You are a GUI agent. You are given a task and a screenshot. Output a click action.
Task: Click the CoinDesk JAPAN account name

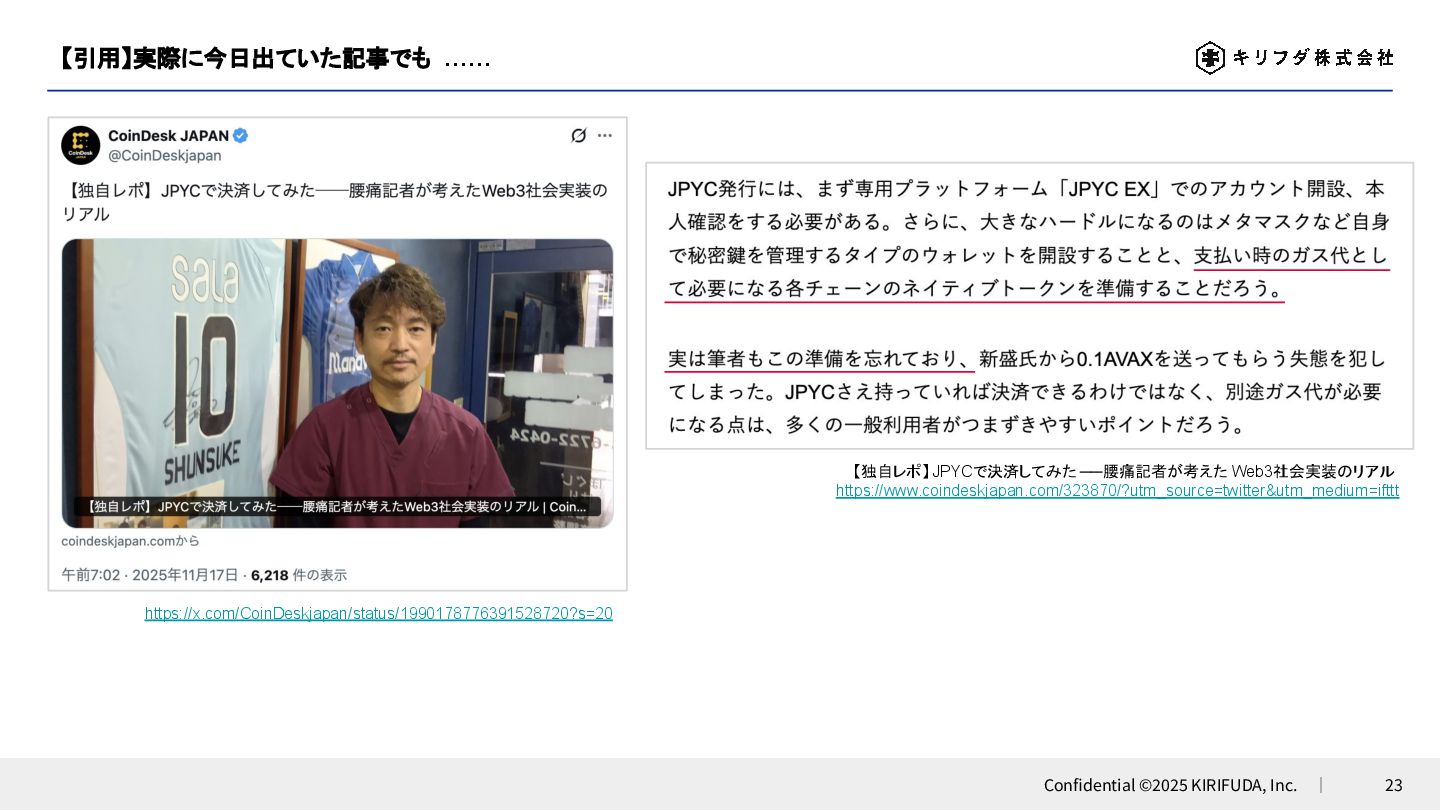click(168, 136)
